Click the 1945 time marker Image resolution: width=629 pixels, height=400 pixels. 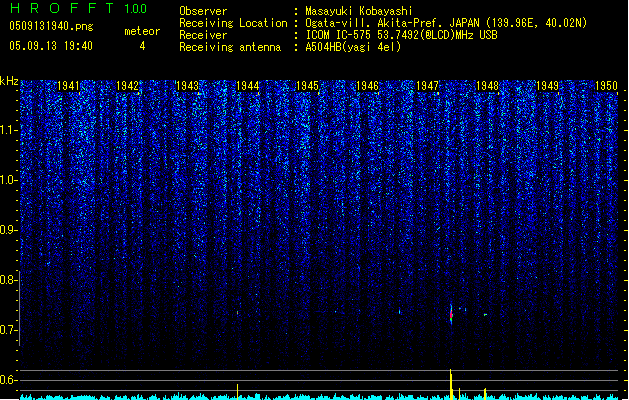click(x=307, y=86)
